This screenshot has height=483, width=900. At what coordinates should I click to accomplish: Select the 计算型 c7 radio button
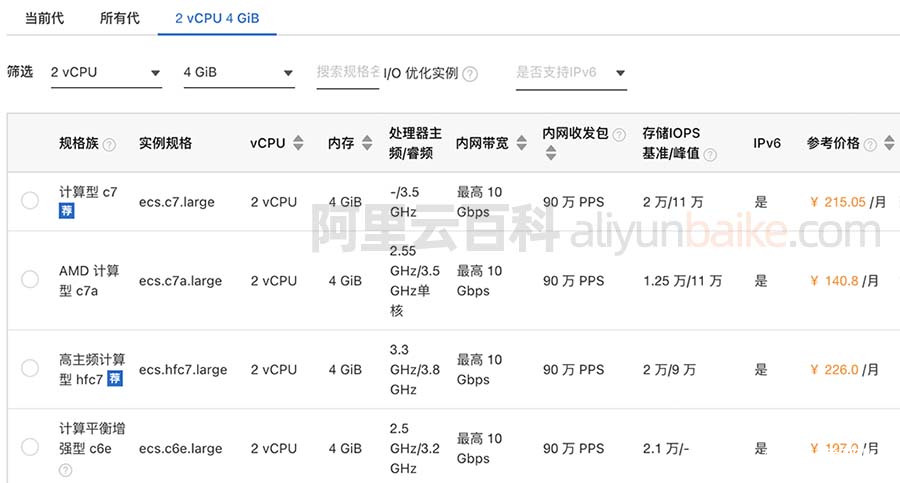(30, 200)
